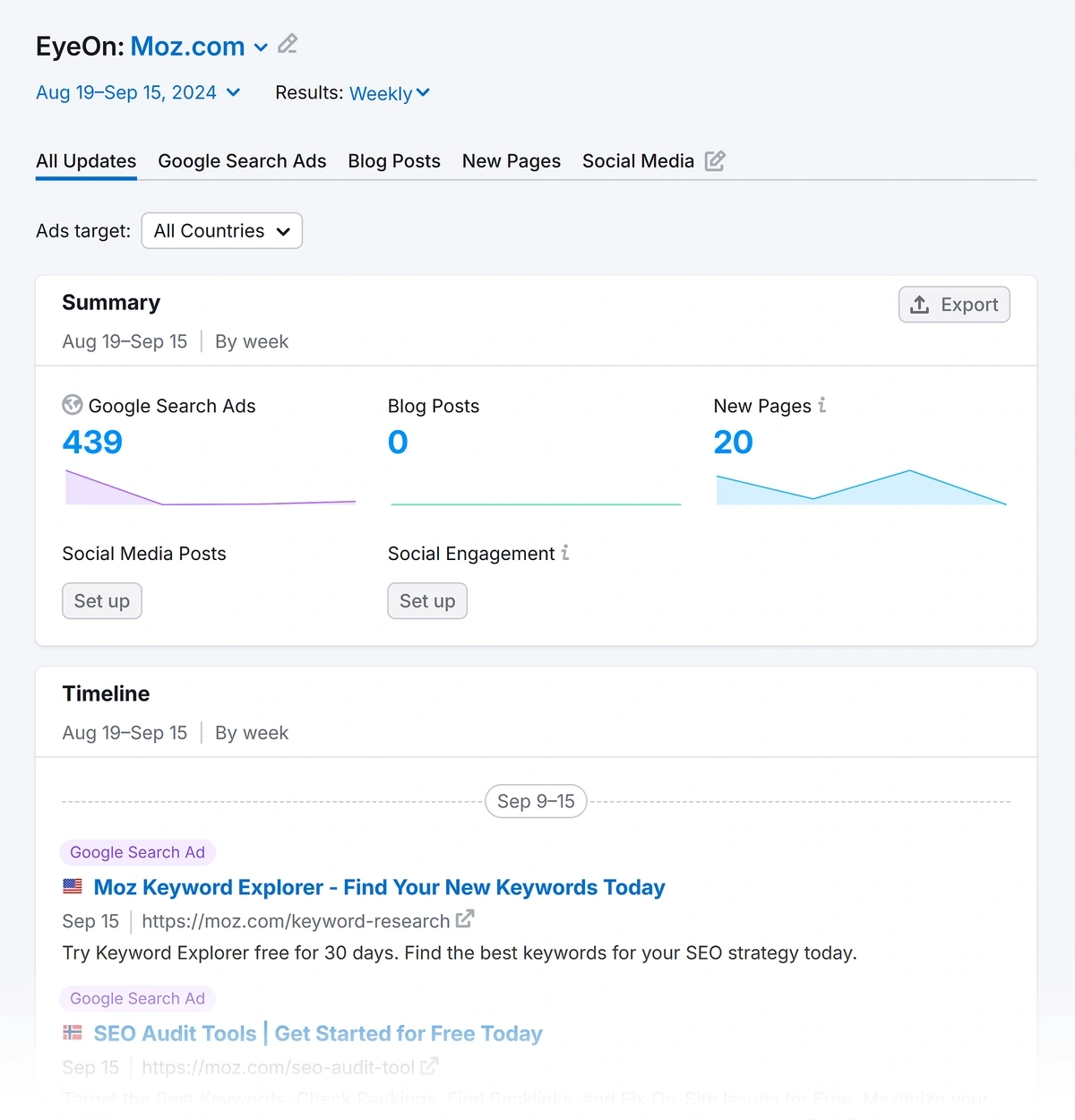
Task: Open the SEO Audit Tools ad title link
Action: (x=318, y=1033)
